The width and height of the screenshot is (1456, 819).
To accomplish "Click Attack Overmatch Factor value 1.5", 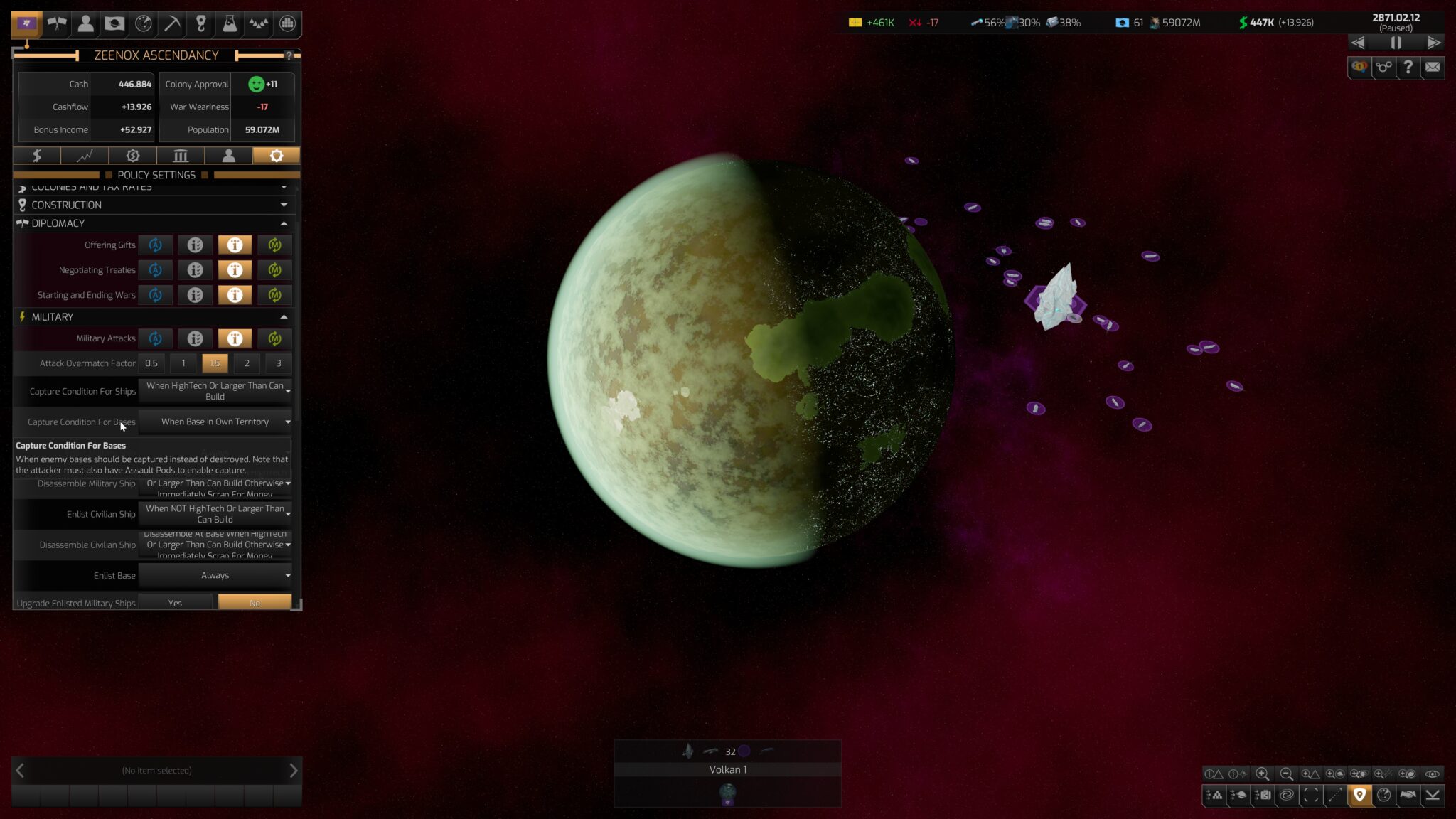I will click(x=215, y=363).
